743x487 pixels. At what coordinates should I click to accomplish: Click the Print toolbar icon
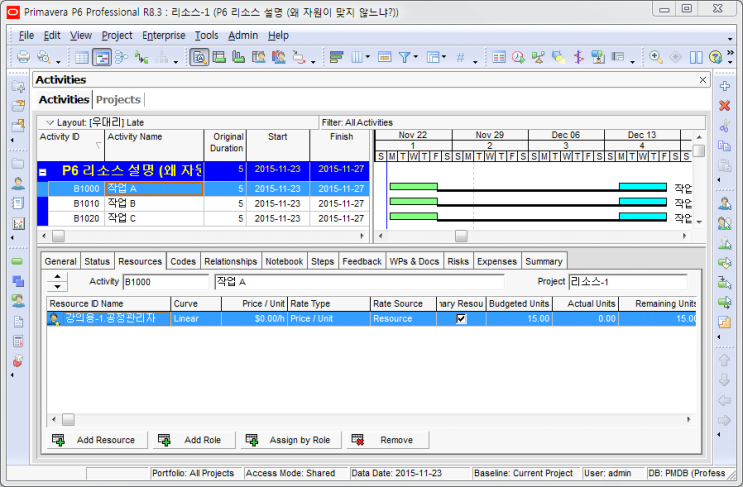pyautogui.click(x=23, y=57)
